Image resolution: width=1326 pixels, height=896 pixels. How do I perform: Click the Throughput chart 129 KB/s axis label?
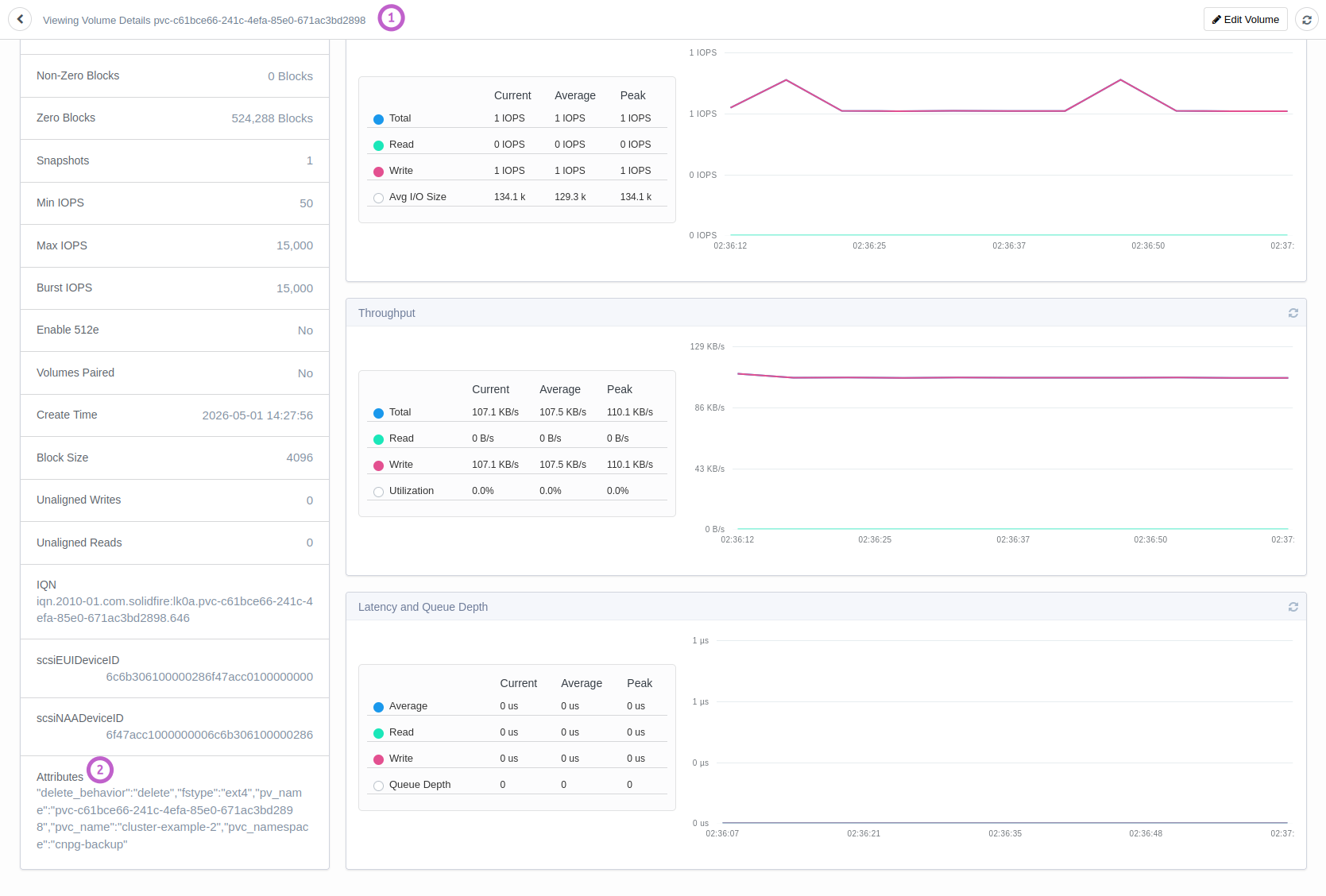(707, 347)
